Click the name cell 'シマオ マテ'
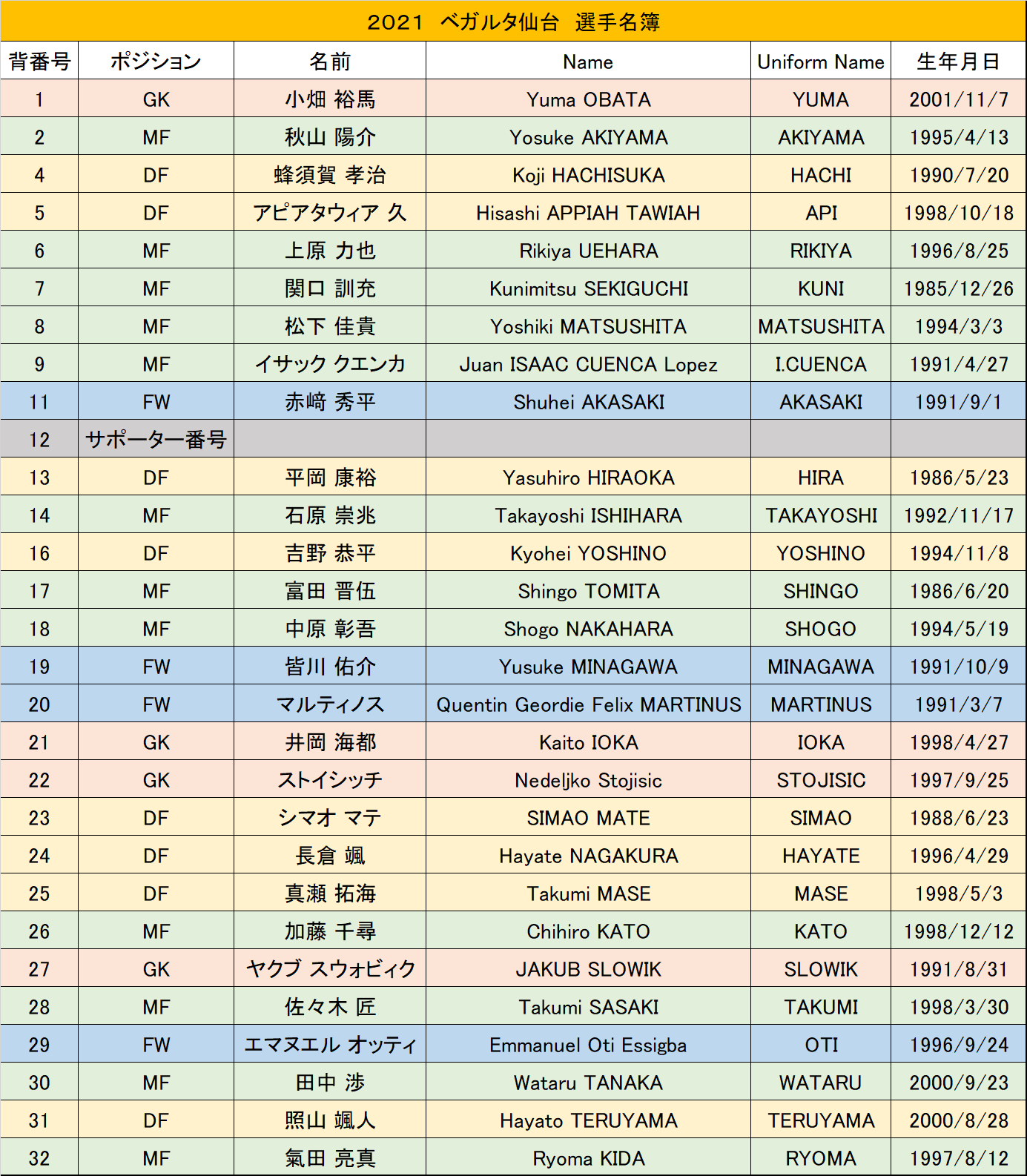The image size is (1027, 1176). 330,817
